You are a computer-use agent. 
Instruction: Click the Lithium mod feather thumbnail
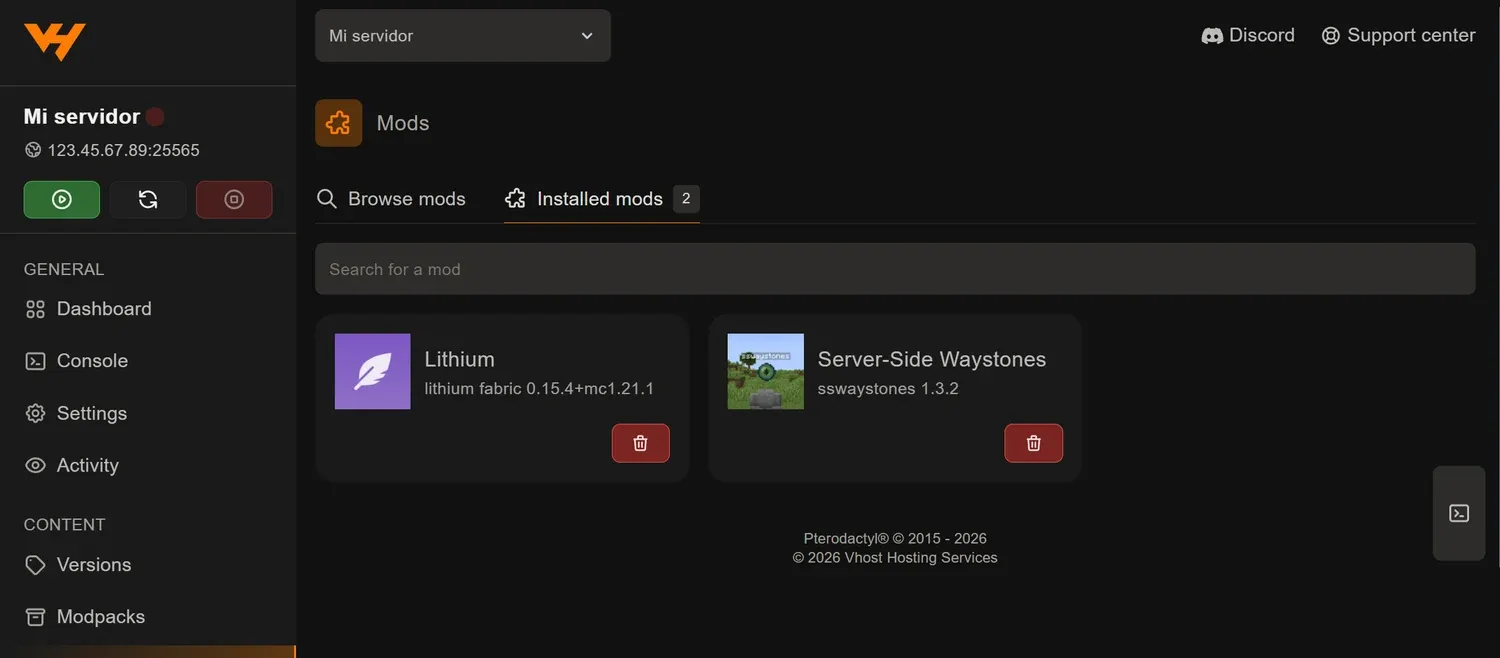pos(373,371)
